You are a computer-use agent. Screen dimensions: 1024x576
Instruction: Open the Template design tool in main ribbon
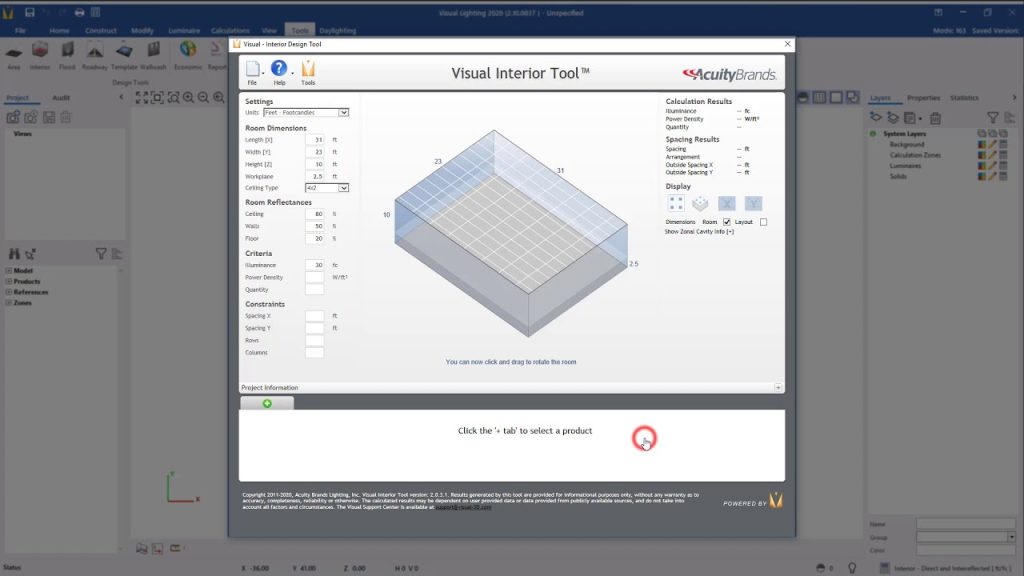tap(124, 55)
